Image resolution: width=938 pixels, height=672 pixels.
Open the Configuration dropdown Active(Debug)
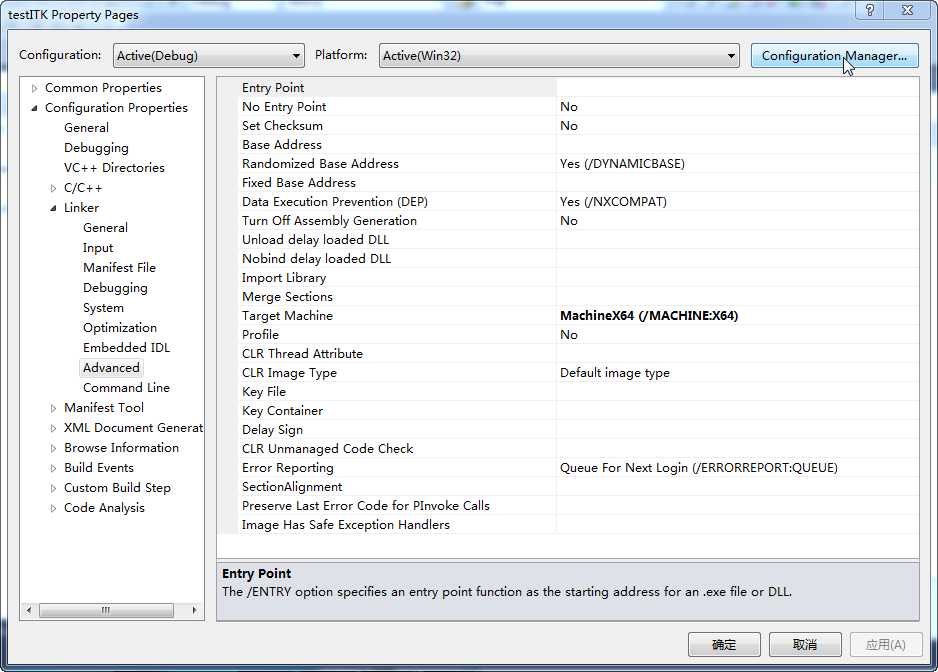click(208, 56)
